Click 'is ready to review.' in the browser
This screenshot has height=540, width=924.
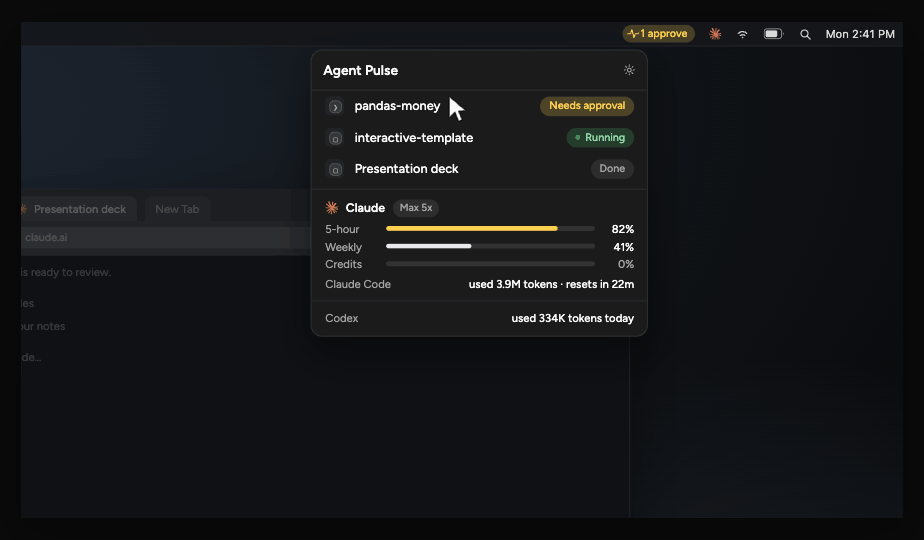66,272
